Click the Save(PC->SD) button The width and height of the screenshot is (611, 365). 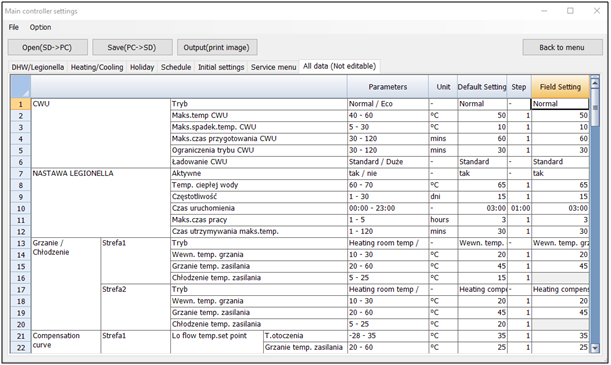132,48
